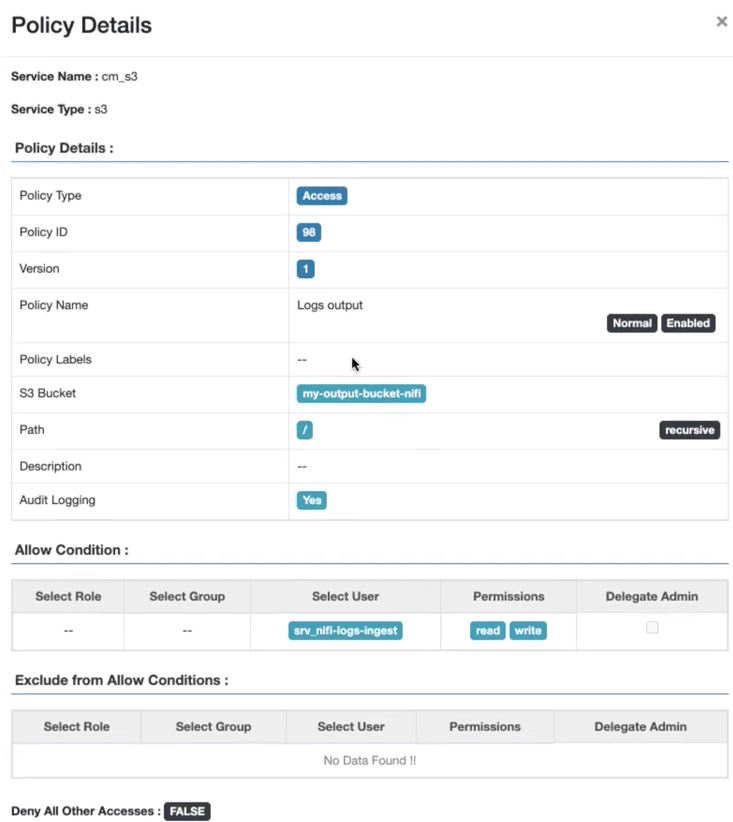The width and height of the screenshot is (733, 822).
Task: Click the read permission tag
Action: pos(487,631)
